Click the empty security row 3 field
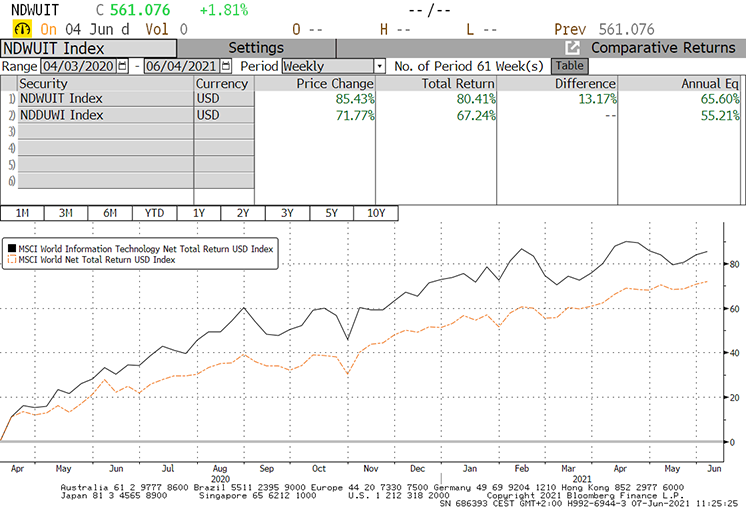 tap(106, 132)
